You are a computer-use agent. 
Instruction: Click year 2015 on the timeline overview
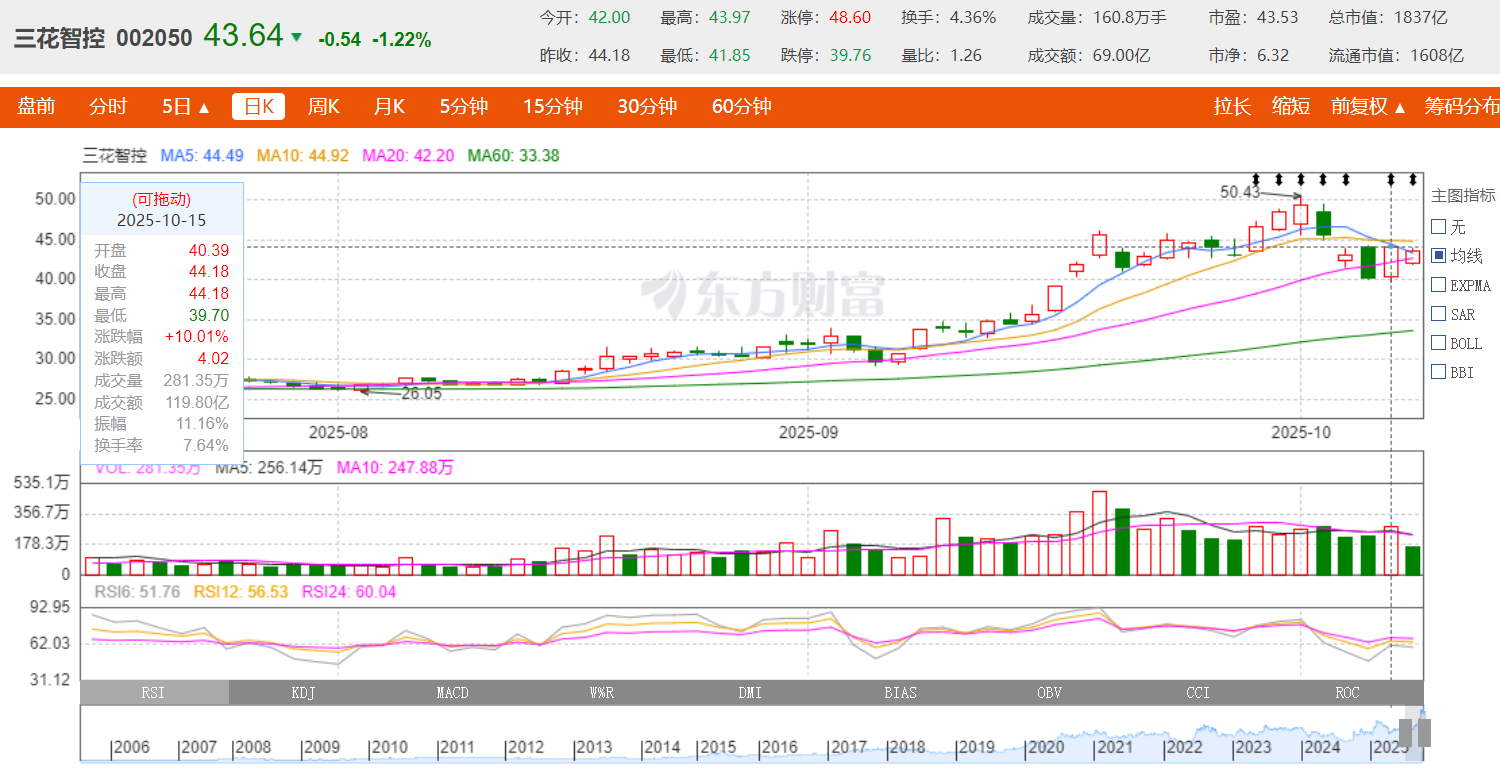[718, 747]
